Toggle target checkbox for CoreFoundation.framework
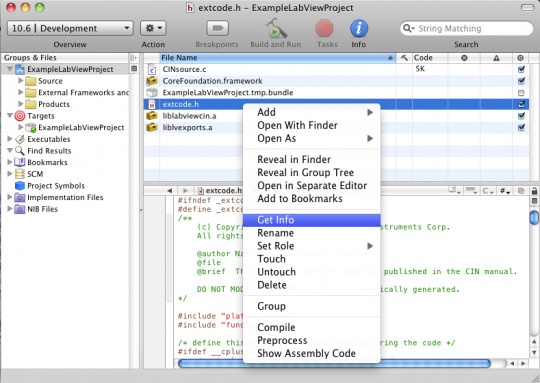Viewport: 540px width, 383px height. point(521,81)
